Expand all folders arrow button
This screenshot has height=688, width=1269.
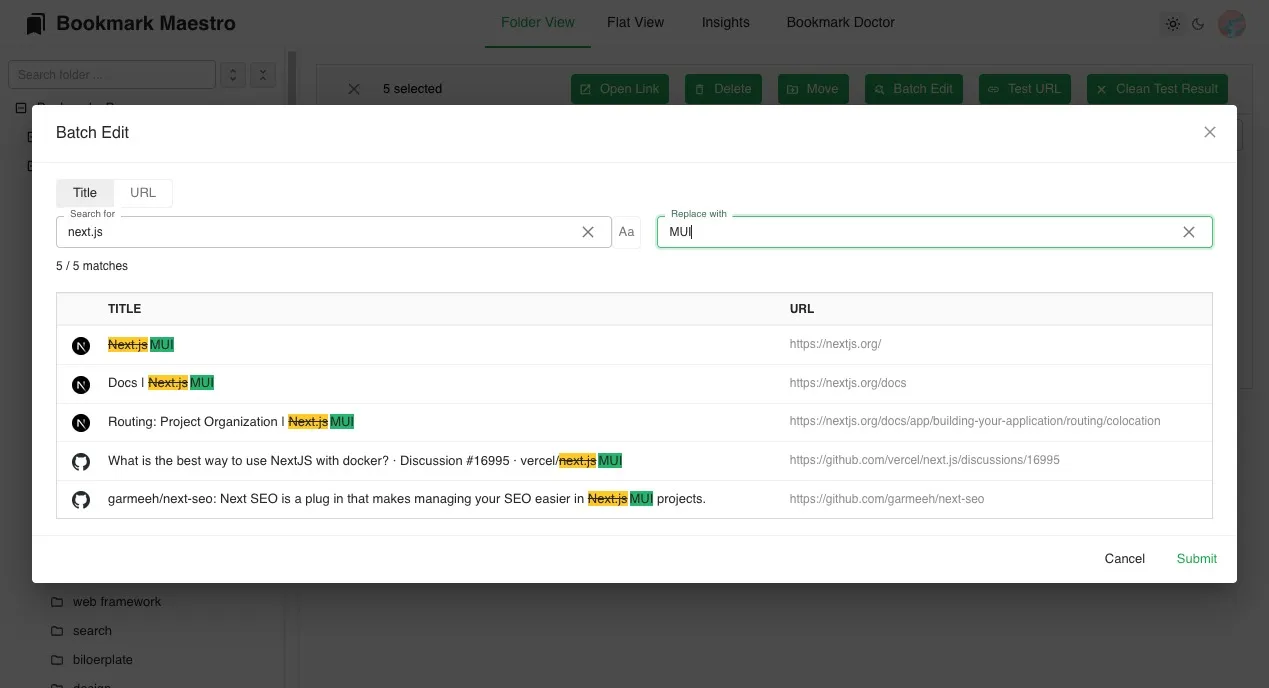tap(232, 75)
